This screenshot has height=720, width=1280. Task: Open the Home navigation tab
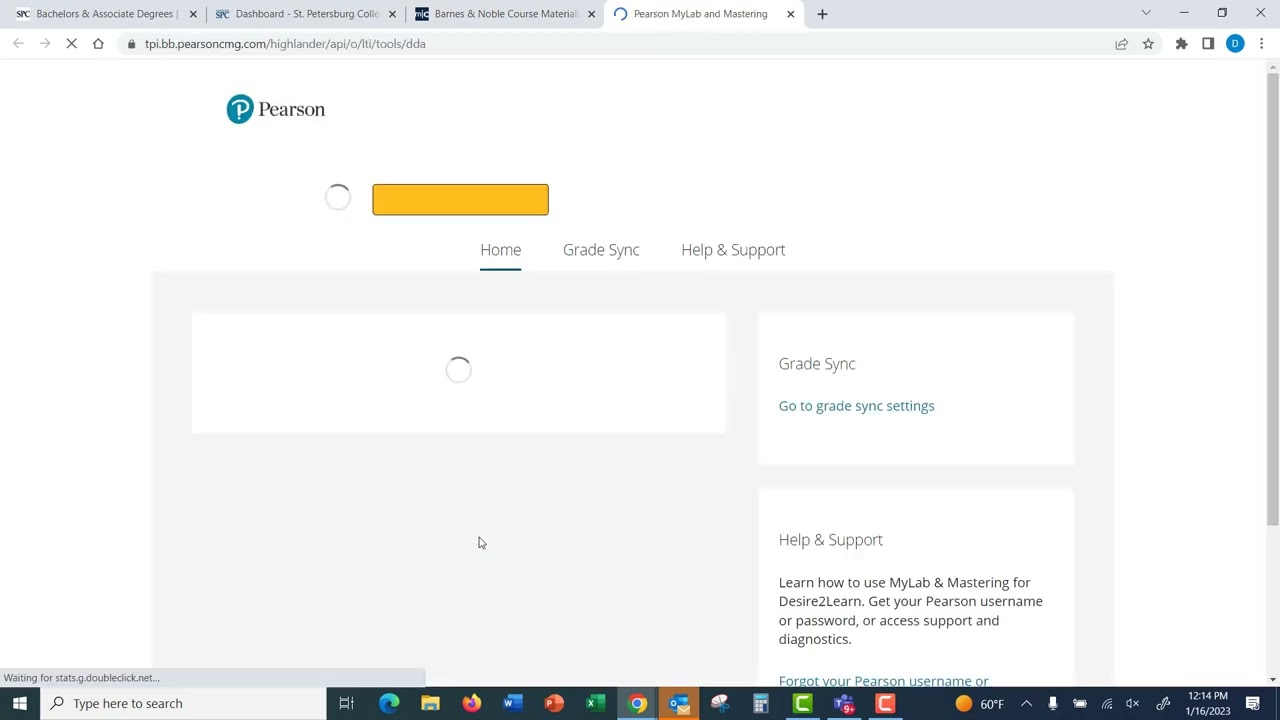(x=500, y=250)
